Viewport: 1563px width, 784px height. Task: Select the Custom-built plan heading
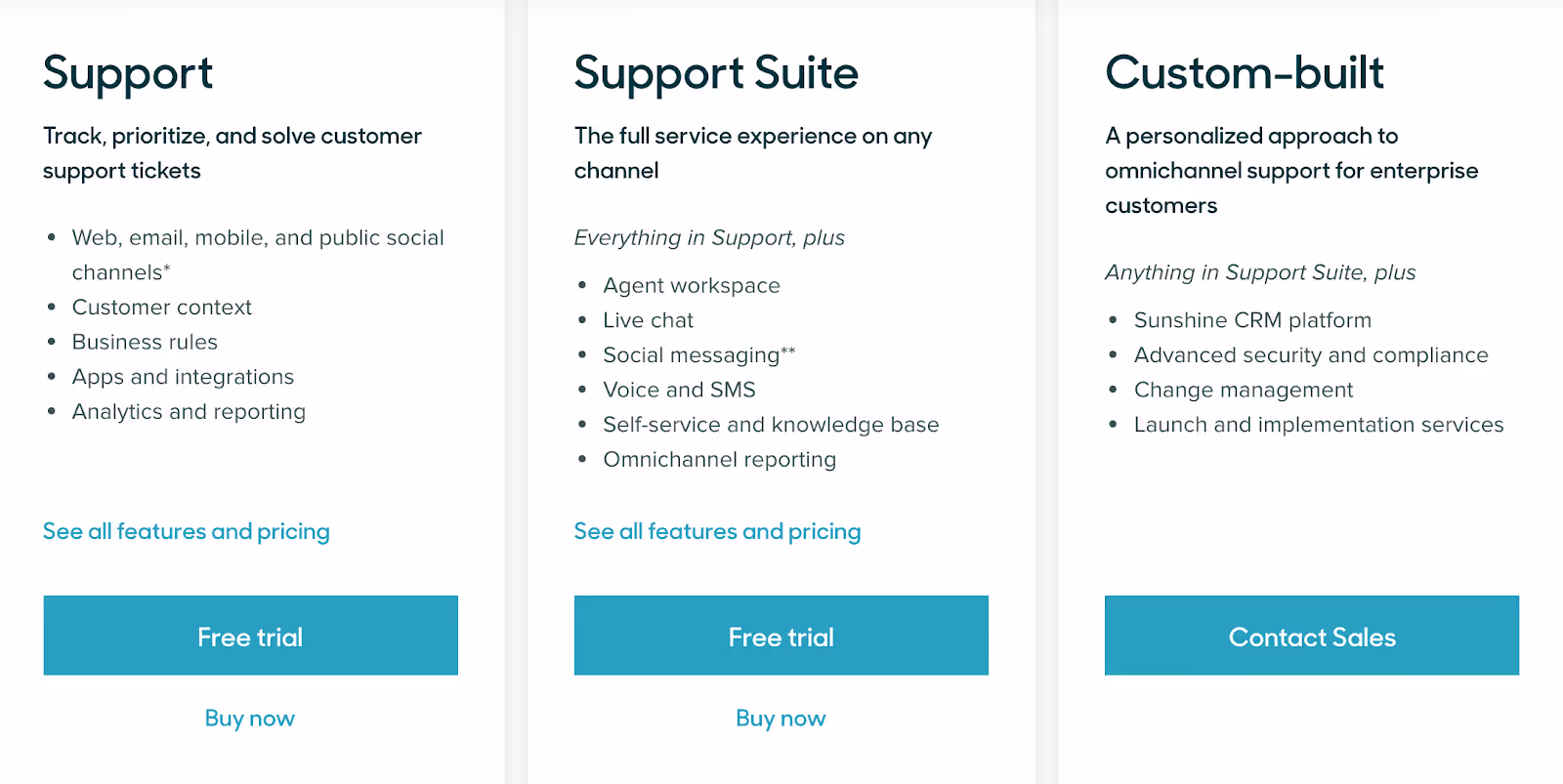(x=1245, y=72)
